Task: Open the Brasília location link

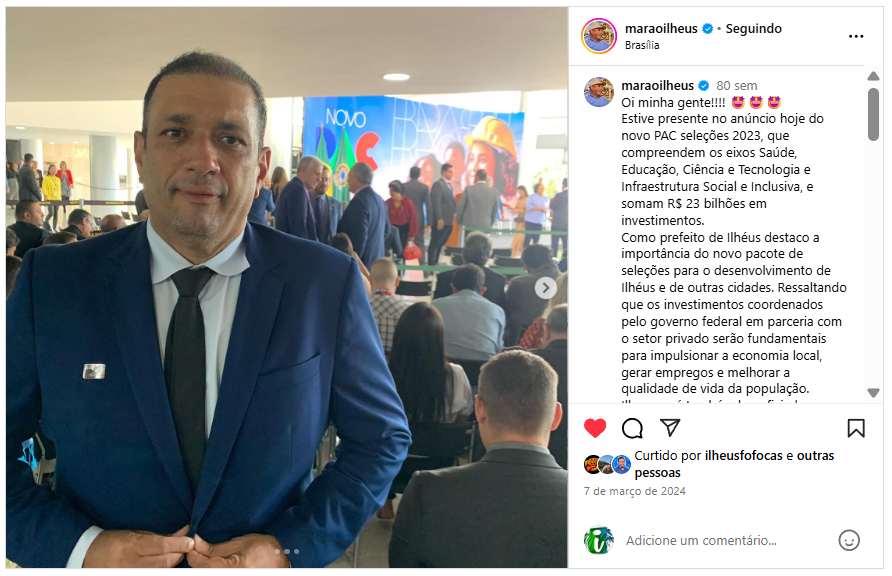Action: click(642, 45)
